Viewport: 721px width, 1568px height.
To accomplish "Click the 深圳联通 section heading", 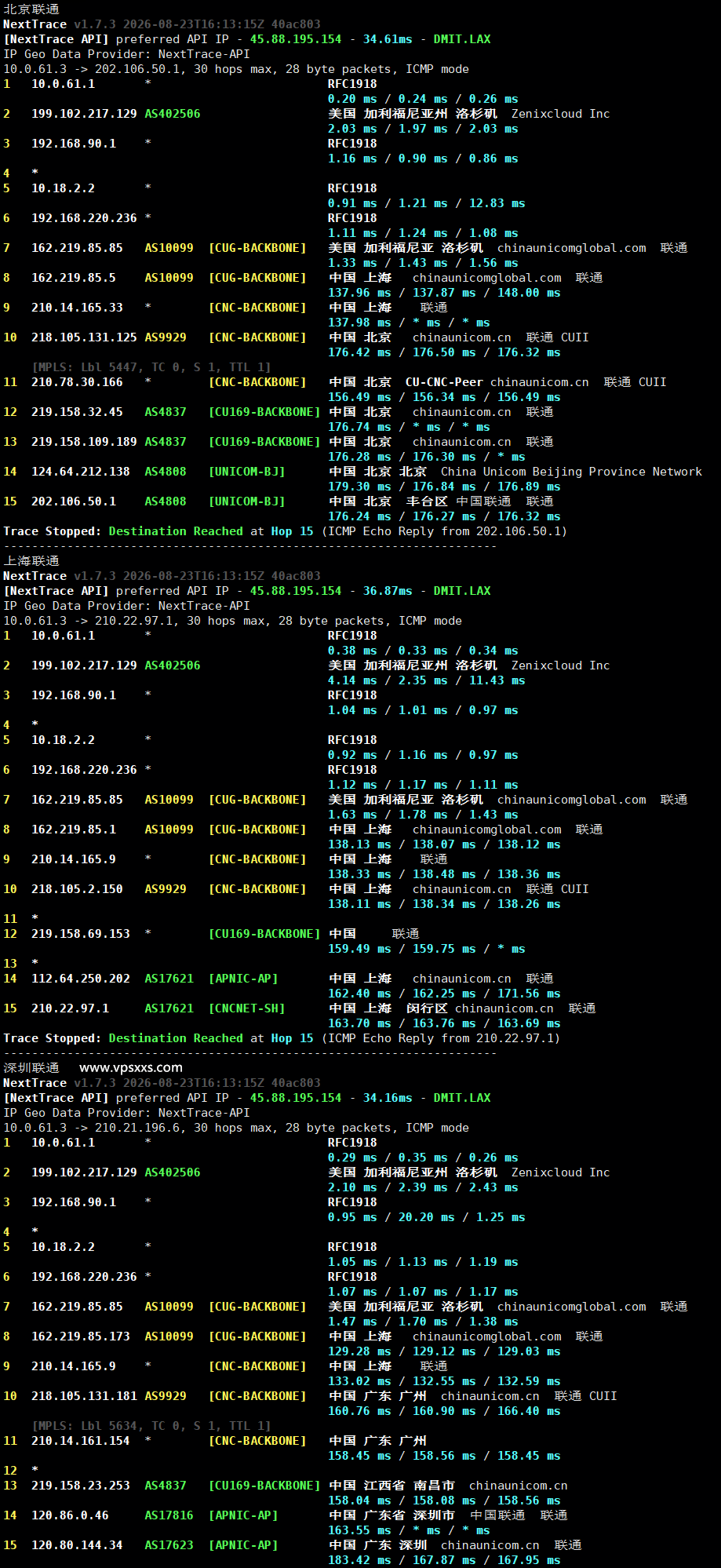I will click(x=31, y=1068).
